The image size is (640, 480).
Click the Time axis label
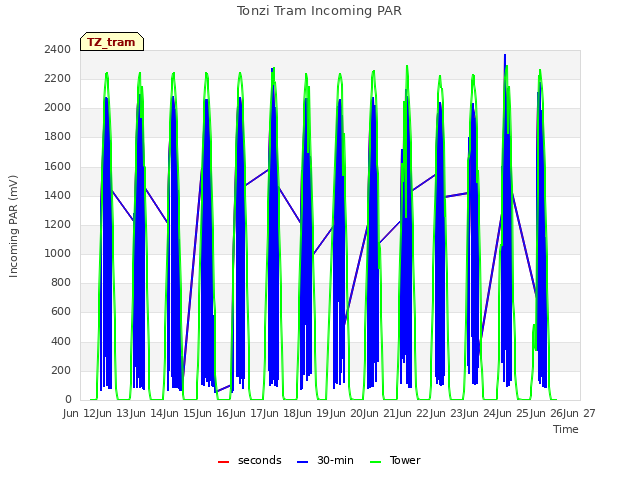coord(566,429)
